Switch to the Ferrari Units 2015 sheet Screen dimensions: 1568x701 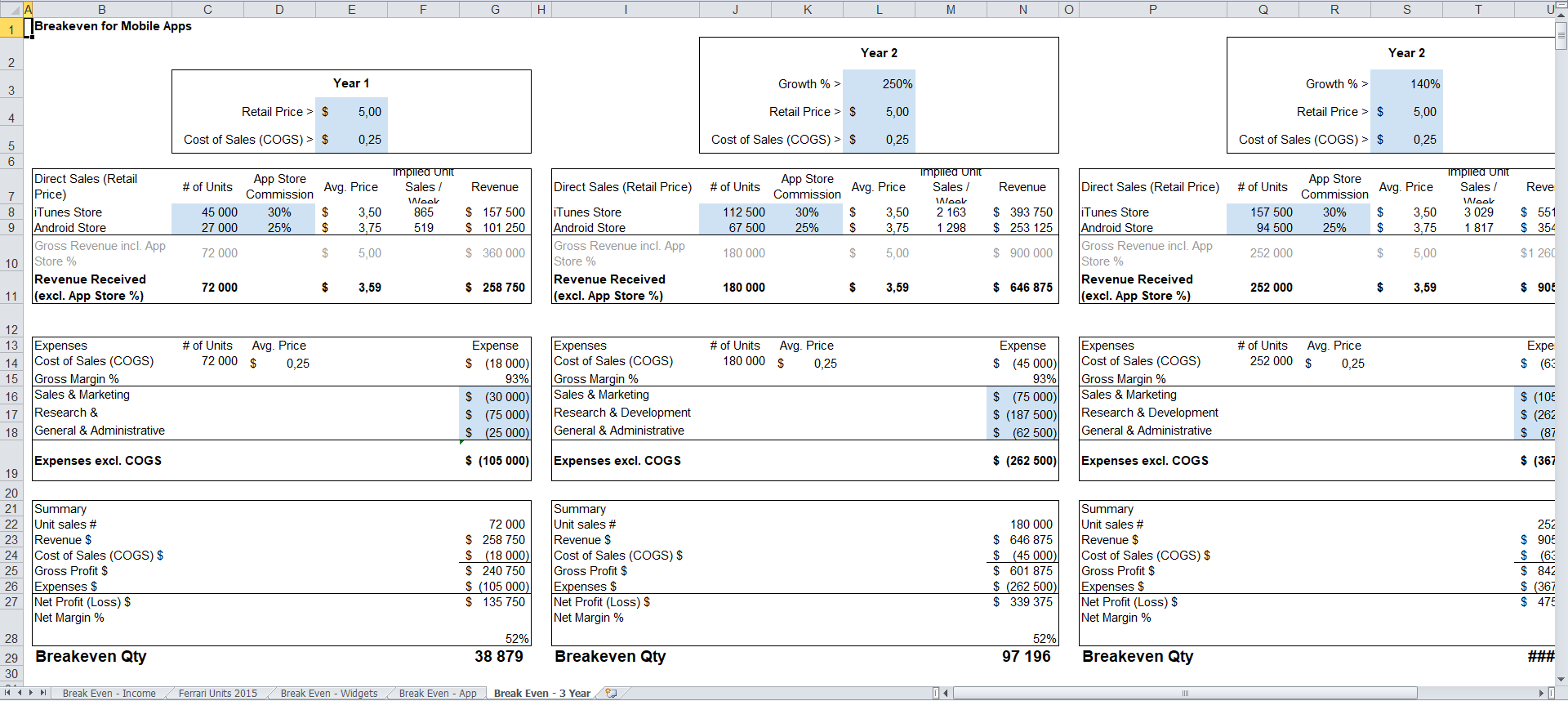217,693
